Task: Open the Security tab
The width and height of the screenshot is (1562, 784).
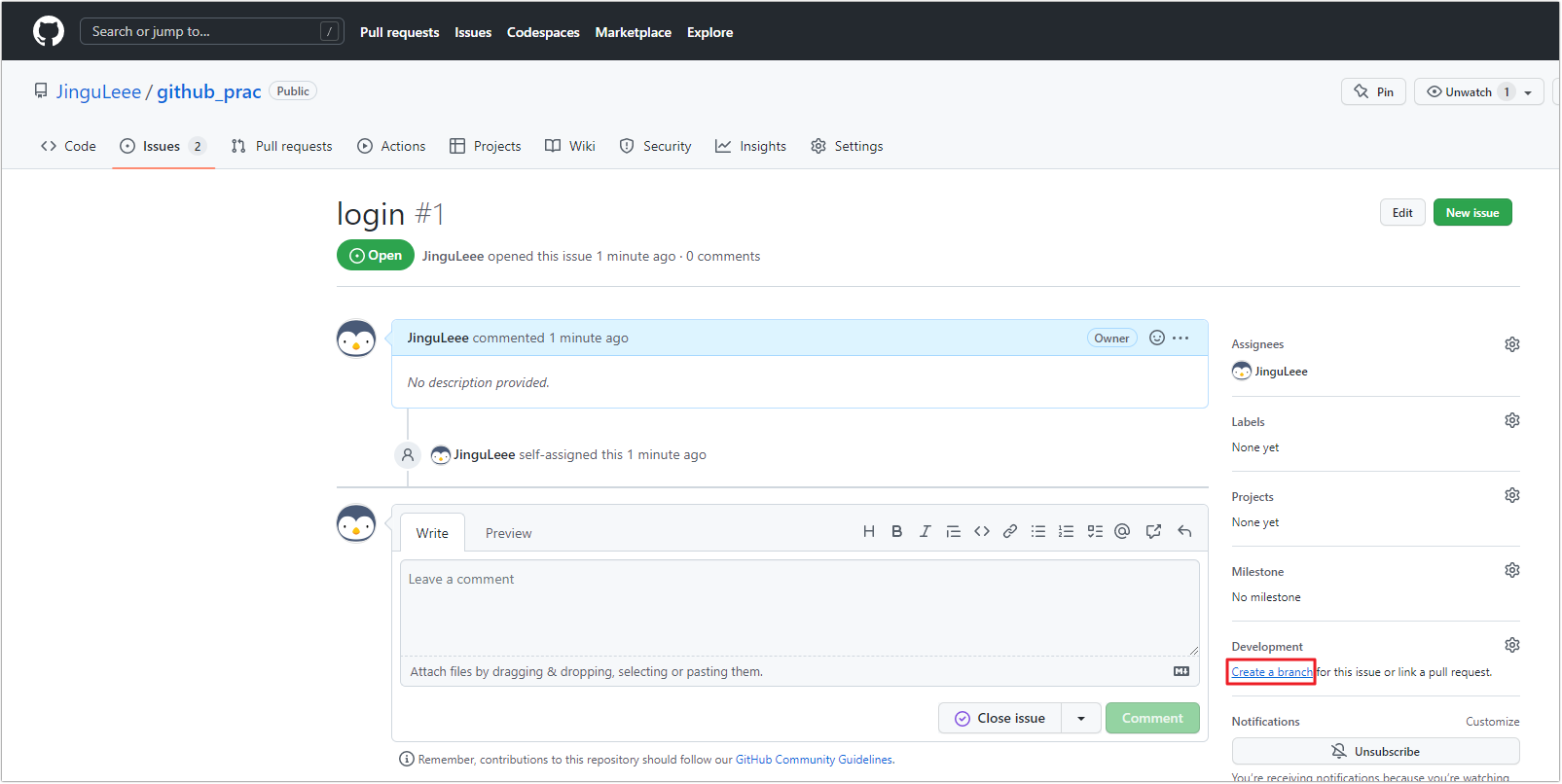Action: pos(655,146)
